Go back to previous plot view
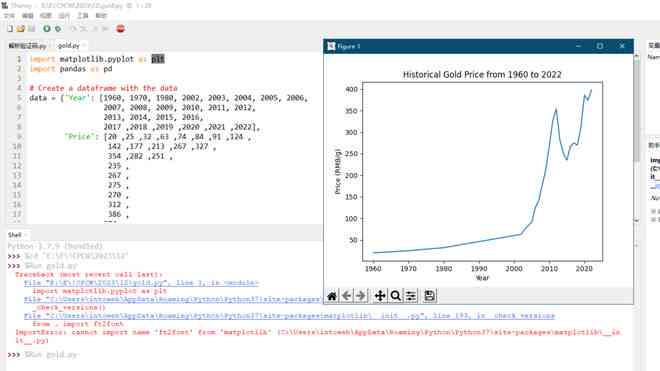 (x=346, y=296)
